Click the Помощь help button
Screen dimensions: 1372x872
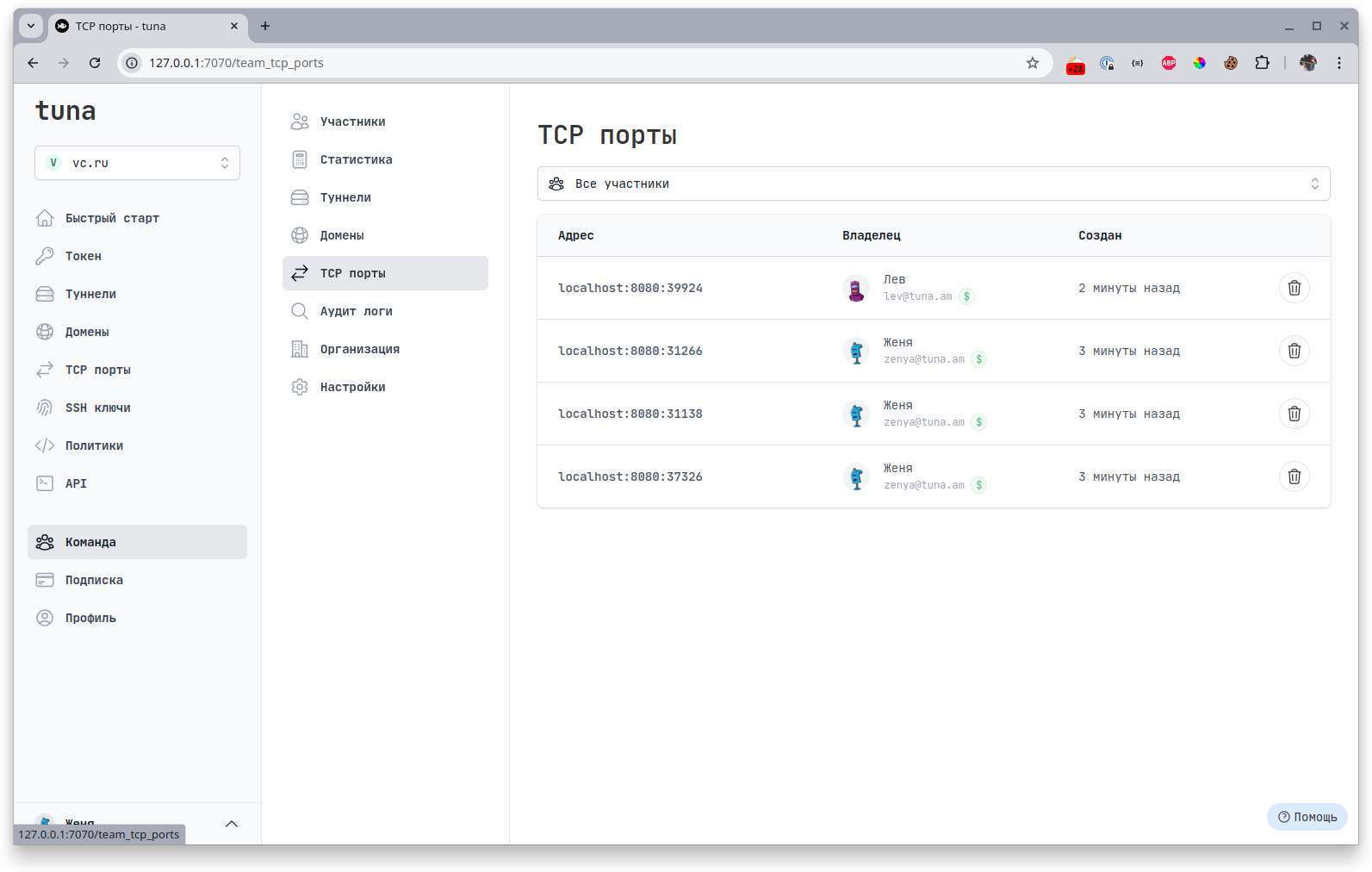(1307, 817)
